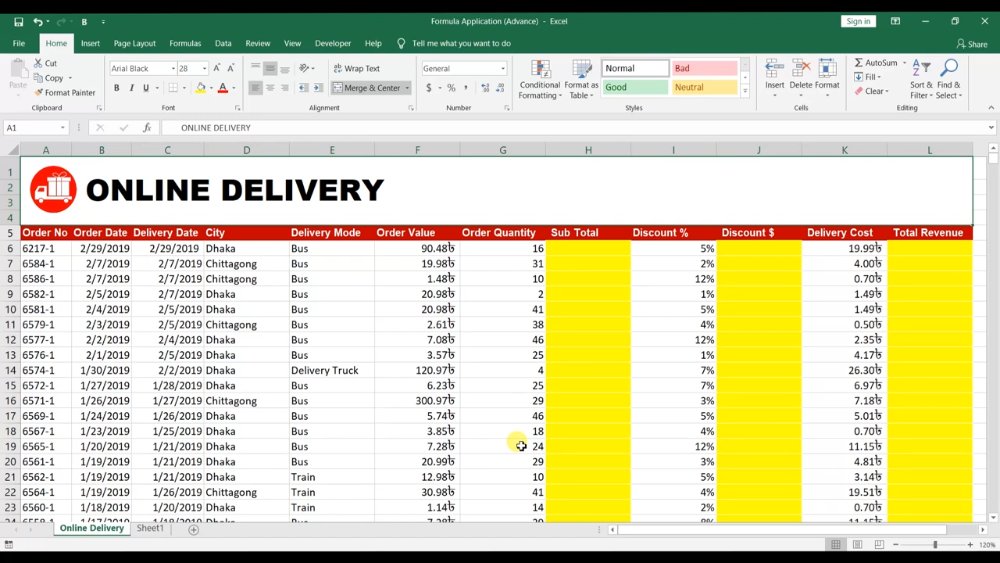The height and width of the screenshot is (563, 1000).
Task: Open the number format dropdown General
Action: [x=503, y=68]
